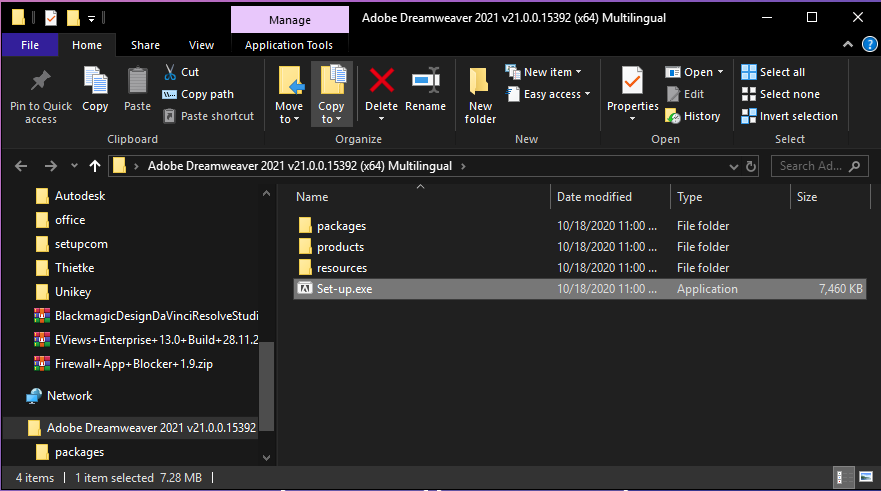Expand the Move to dropdown
The image size is (881, 491).
[289, 119]
